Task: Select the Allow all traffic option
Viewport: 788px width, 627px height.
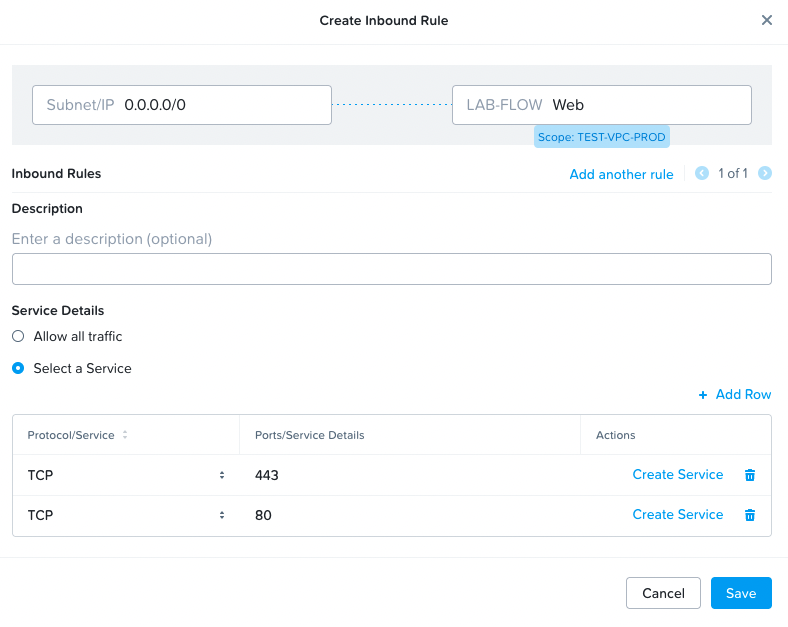Action: [18, 337]
